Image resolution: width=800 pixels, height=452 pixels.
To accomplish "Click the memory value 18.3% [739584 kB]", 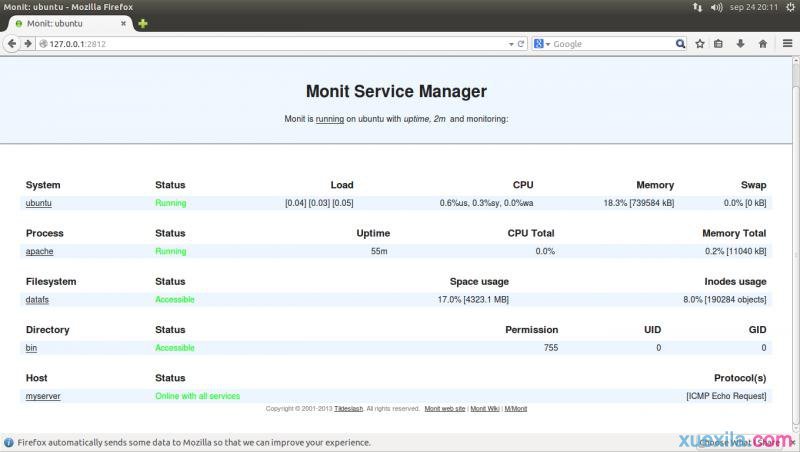I will [639, 203].
